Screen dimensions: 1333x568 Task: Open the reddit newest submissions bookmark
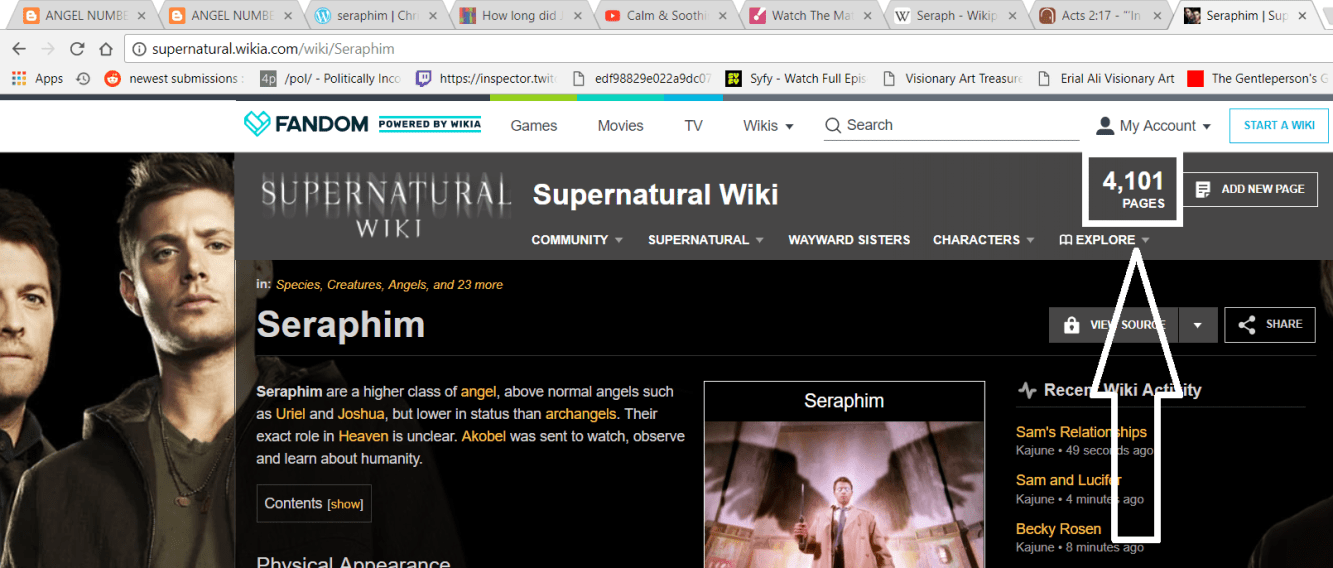click(174, 78)
